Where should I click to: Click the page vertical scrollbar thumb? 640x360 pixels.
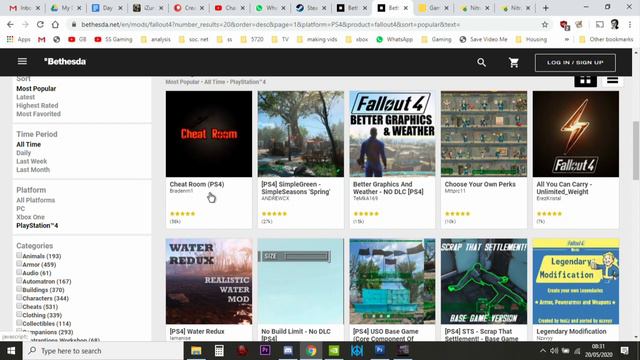636,150
